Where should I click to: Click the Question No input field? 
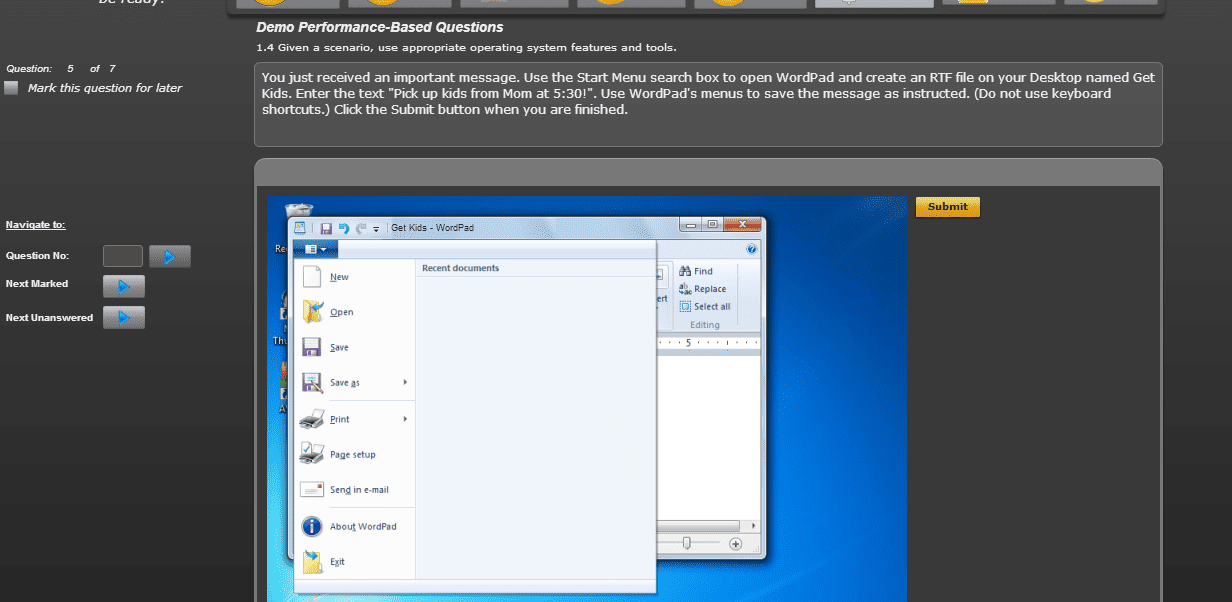coord(123,256)
